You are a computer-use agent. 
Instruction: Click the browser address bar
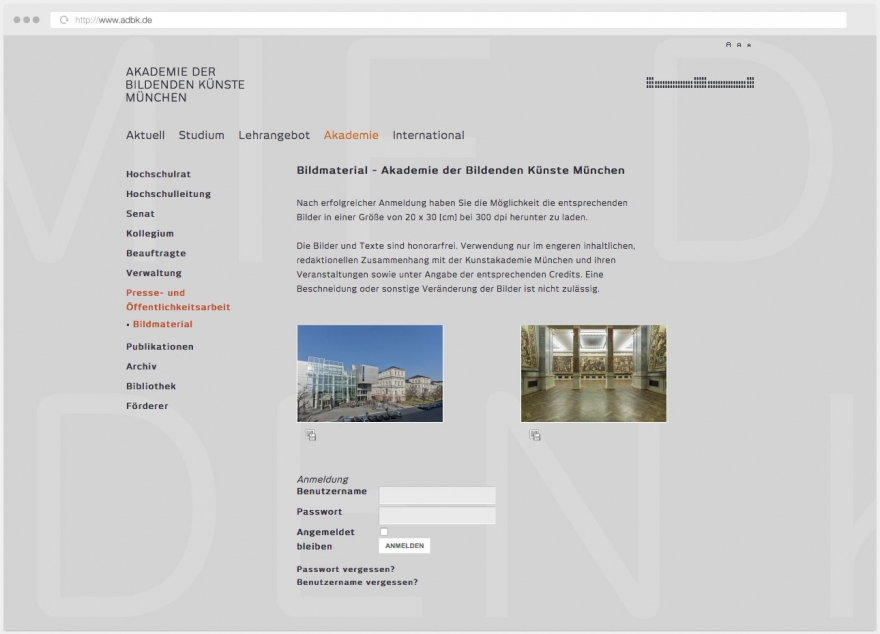448,20
